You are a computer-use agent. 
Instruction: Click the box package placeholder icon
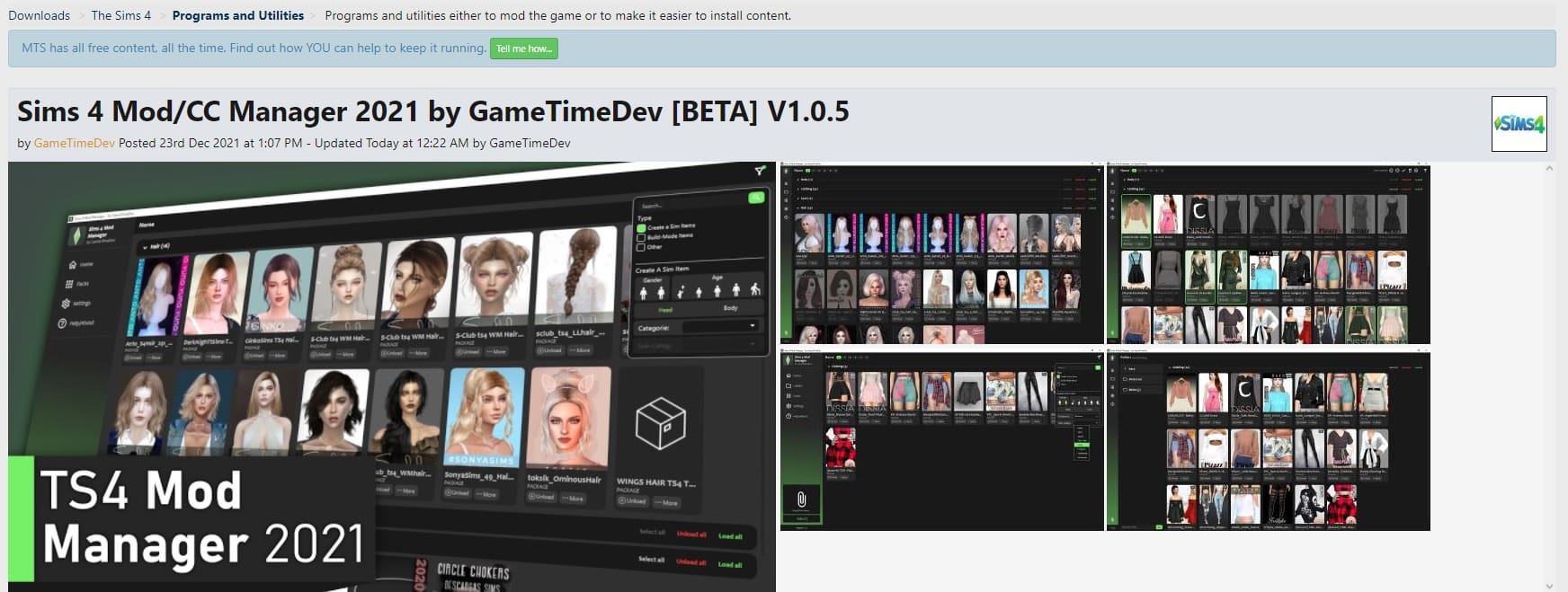pos(660,424)
